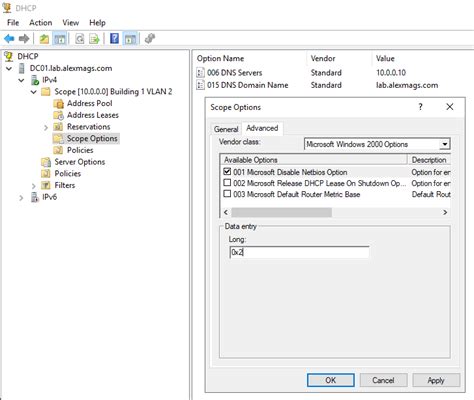The height and width of the screenshot is (400, 474).
Task: Open the Address Leases folder
Action: point(93,115)
